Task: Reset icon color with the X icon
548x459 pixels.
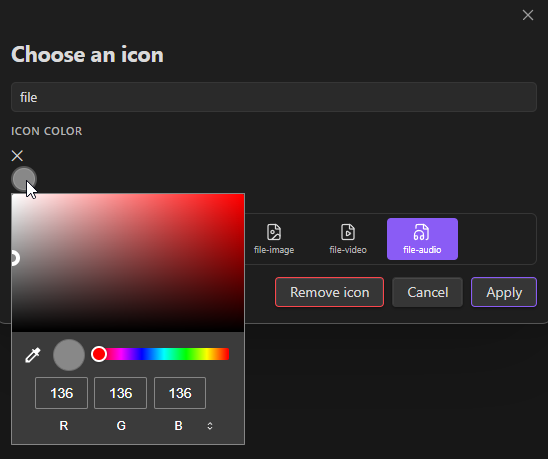Action: pos(17,156)
